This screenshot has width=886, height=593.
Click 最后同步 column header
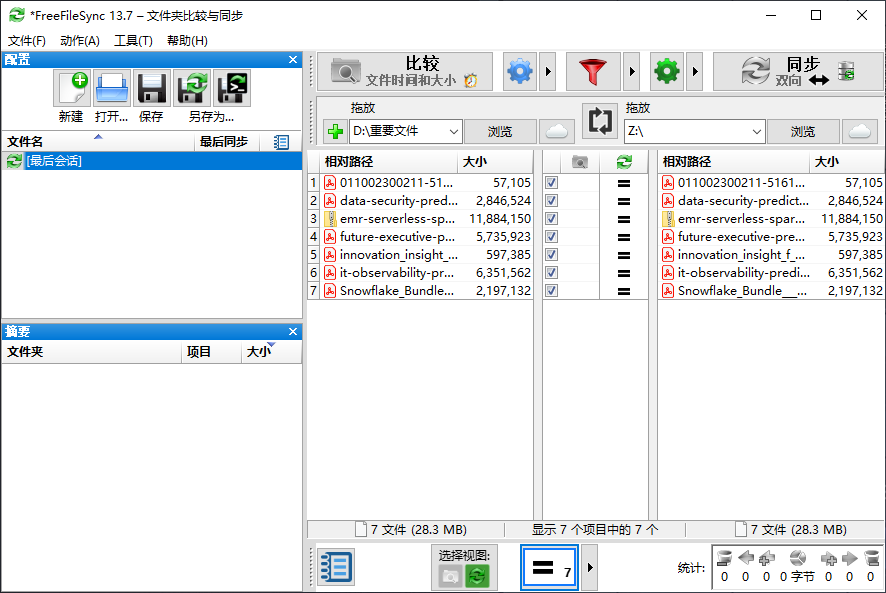[227, 142]
